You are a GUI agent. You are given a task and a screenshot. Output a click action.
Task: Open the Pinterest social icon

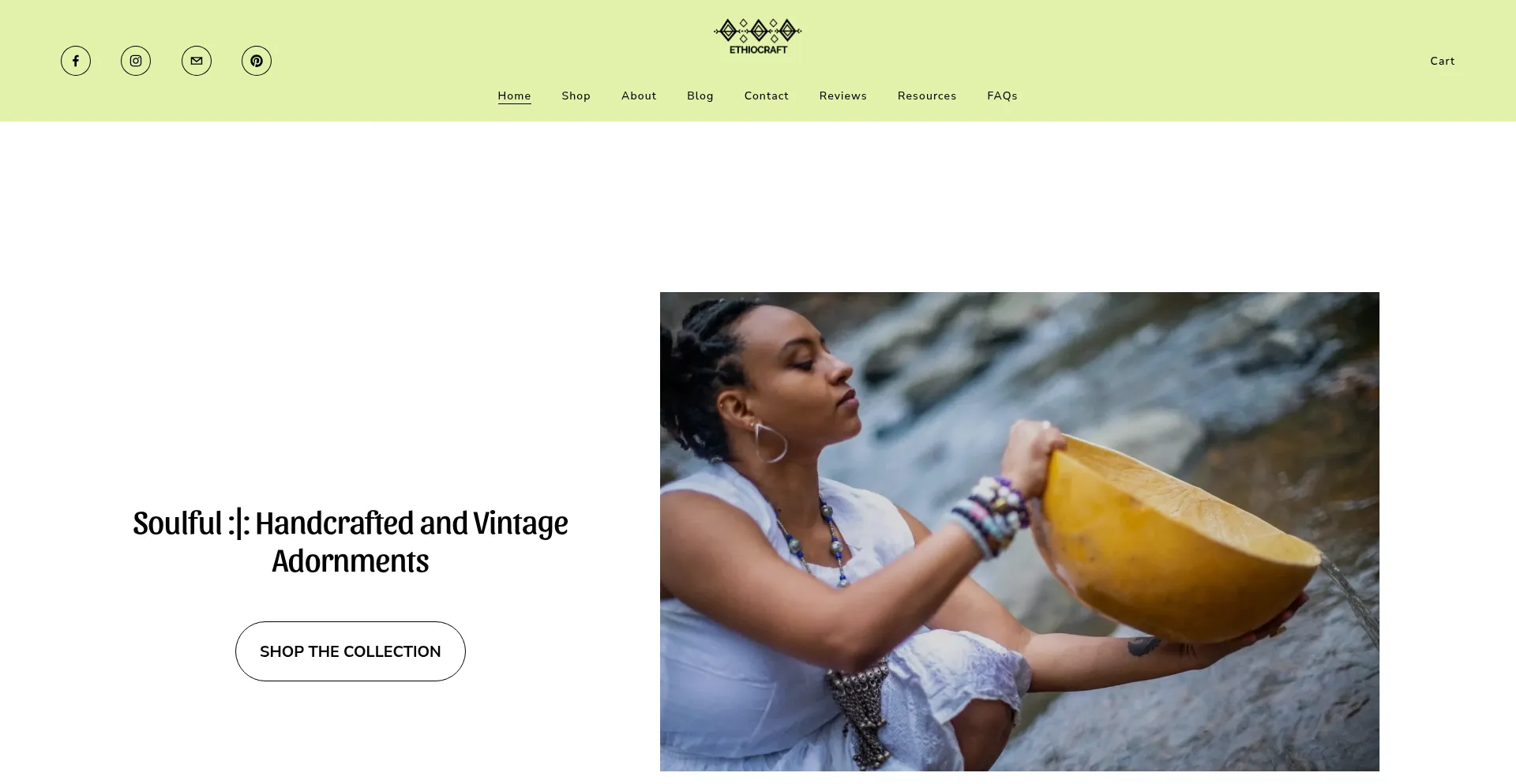[257, 61]
